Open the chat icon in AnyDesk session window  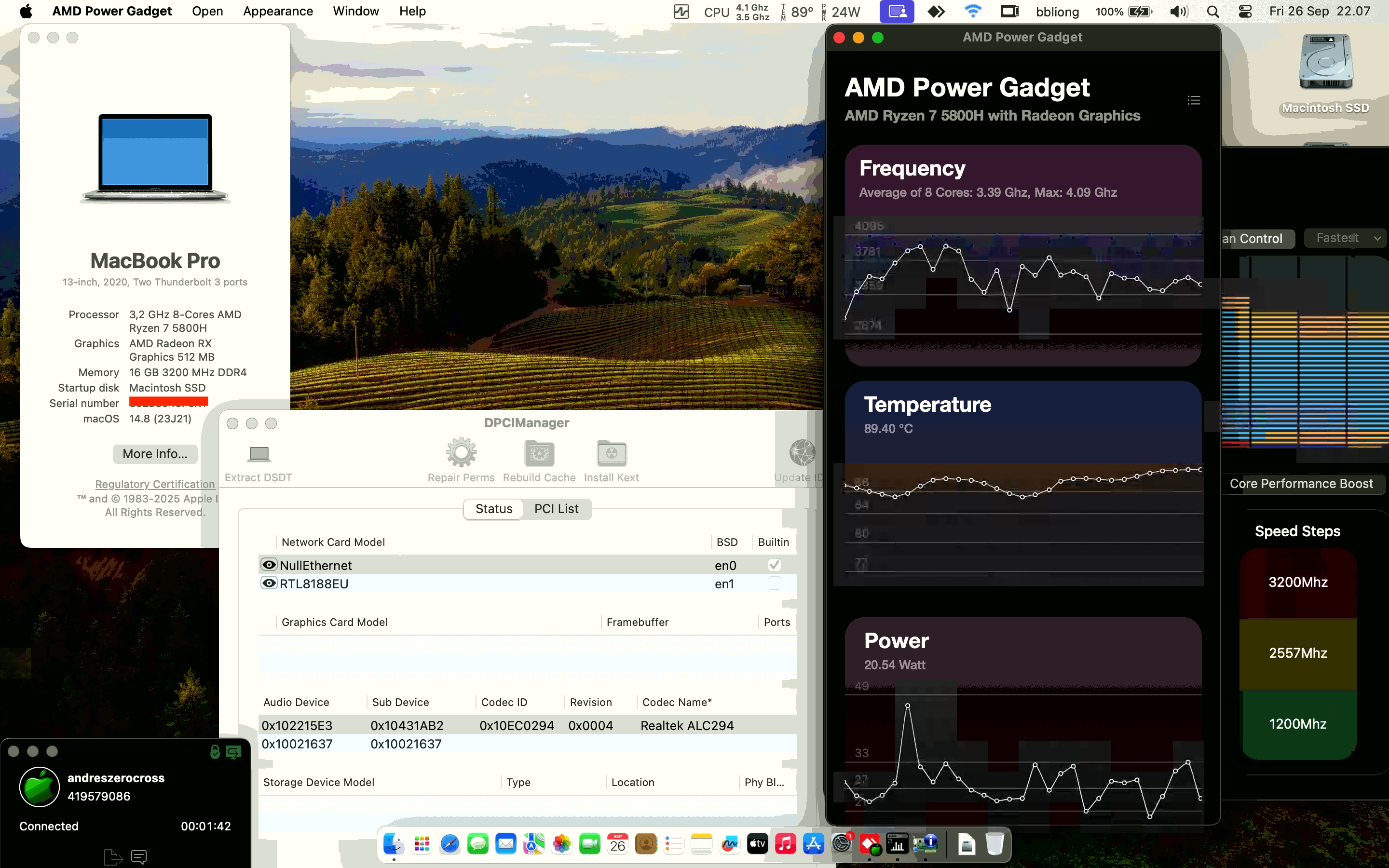(x=139, y=857)
